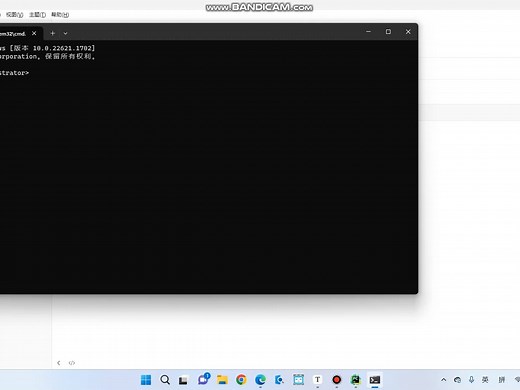Switch input language via 英 indicator
Image resolution: width=520 pixels, height=390 pixels.
pos(485,380)
